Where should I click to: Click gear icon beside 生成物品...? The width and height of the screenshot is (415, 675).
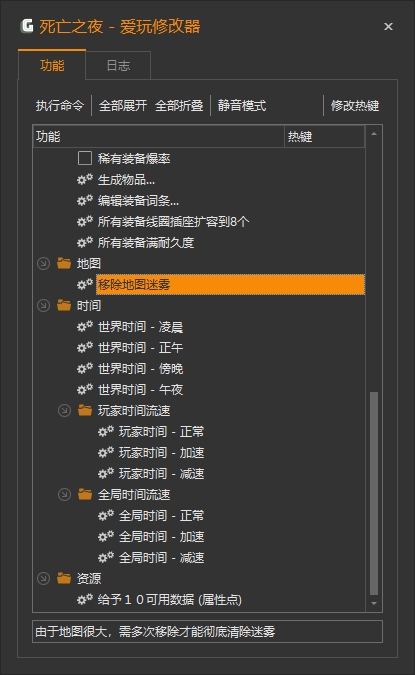pyautogui.click(x=85, y=179)
